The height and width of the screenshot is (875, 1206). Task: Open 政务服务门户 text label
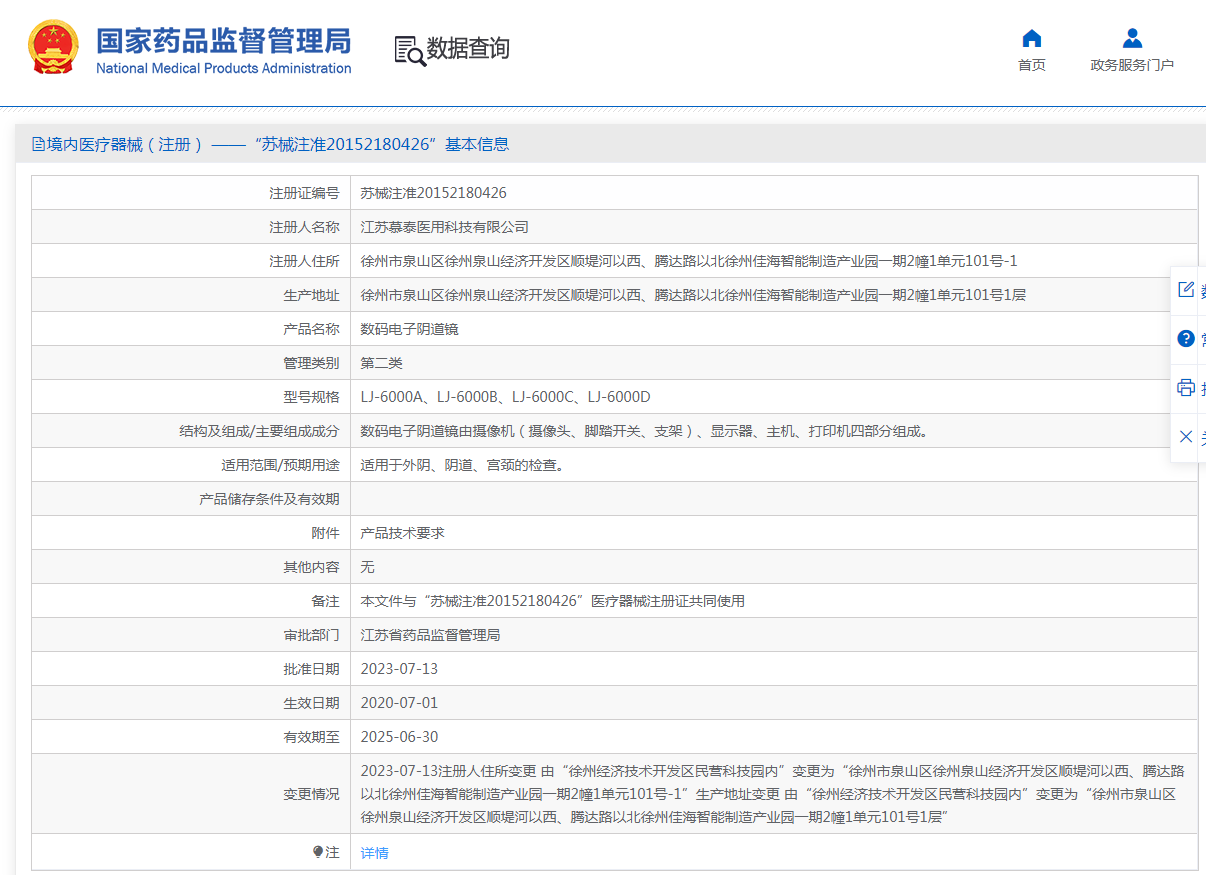pyautogui.click(x=1132, y=65)
